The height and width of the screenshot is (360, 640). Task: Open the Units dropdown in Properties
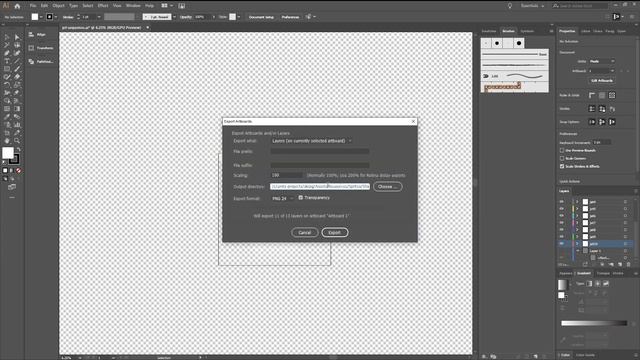tap(602, 61)
